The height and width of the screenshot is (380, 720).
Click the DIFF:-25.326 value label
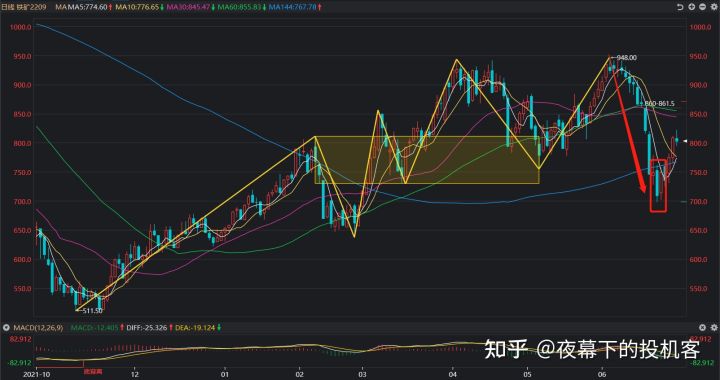[x=146, y=328]
